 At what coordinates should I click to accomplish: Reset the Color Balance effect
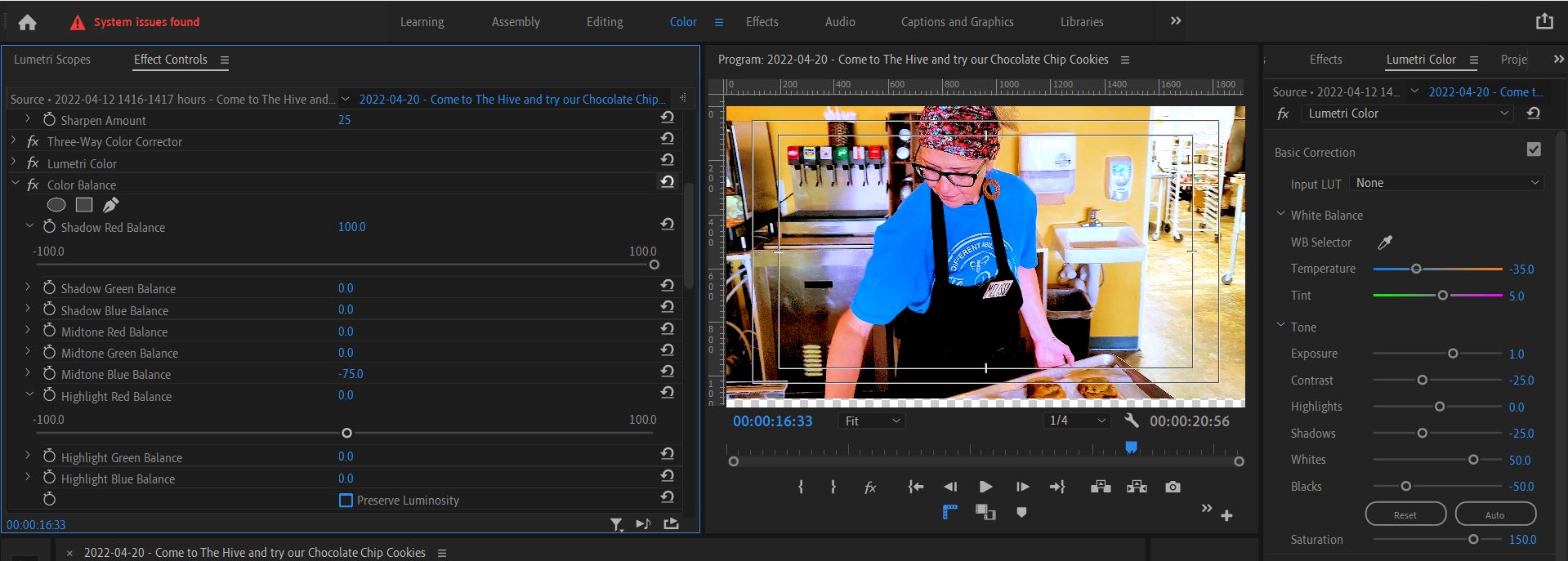668,181
